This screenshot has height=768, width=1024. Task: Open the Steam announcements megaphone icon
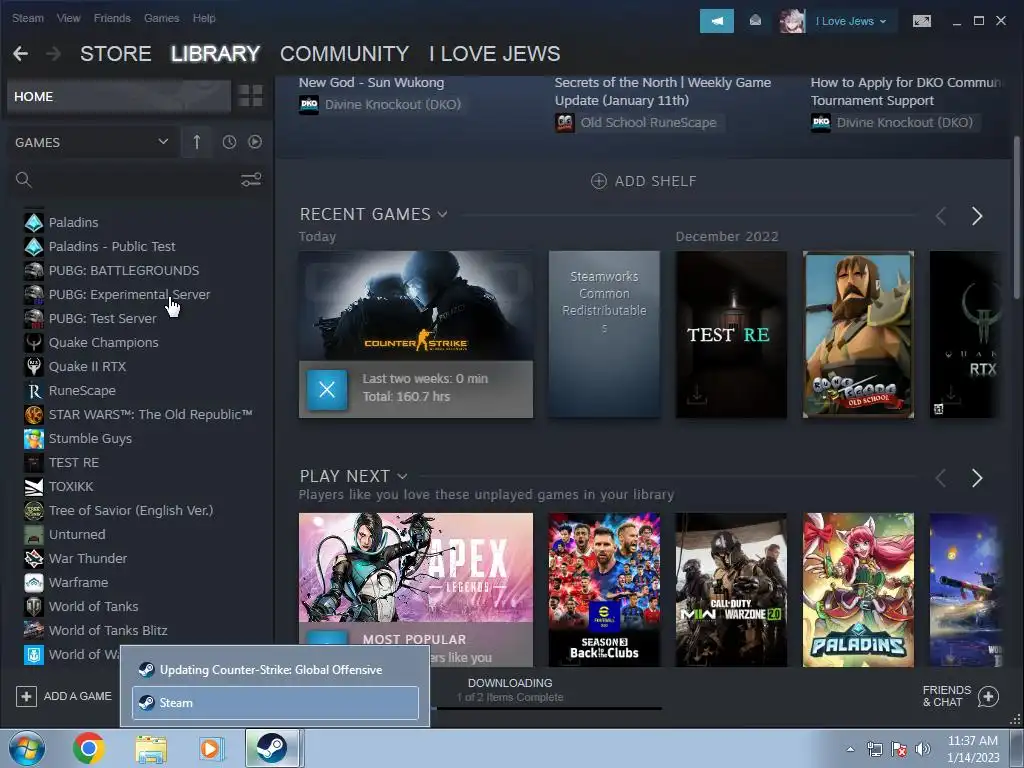[x=716, y=21]
